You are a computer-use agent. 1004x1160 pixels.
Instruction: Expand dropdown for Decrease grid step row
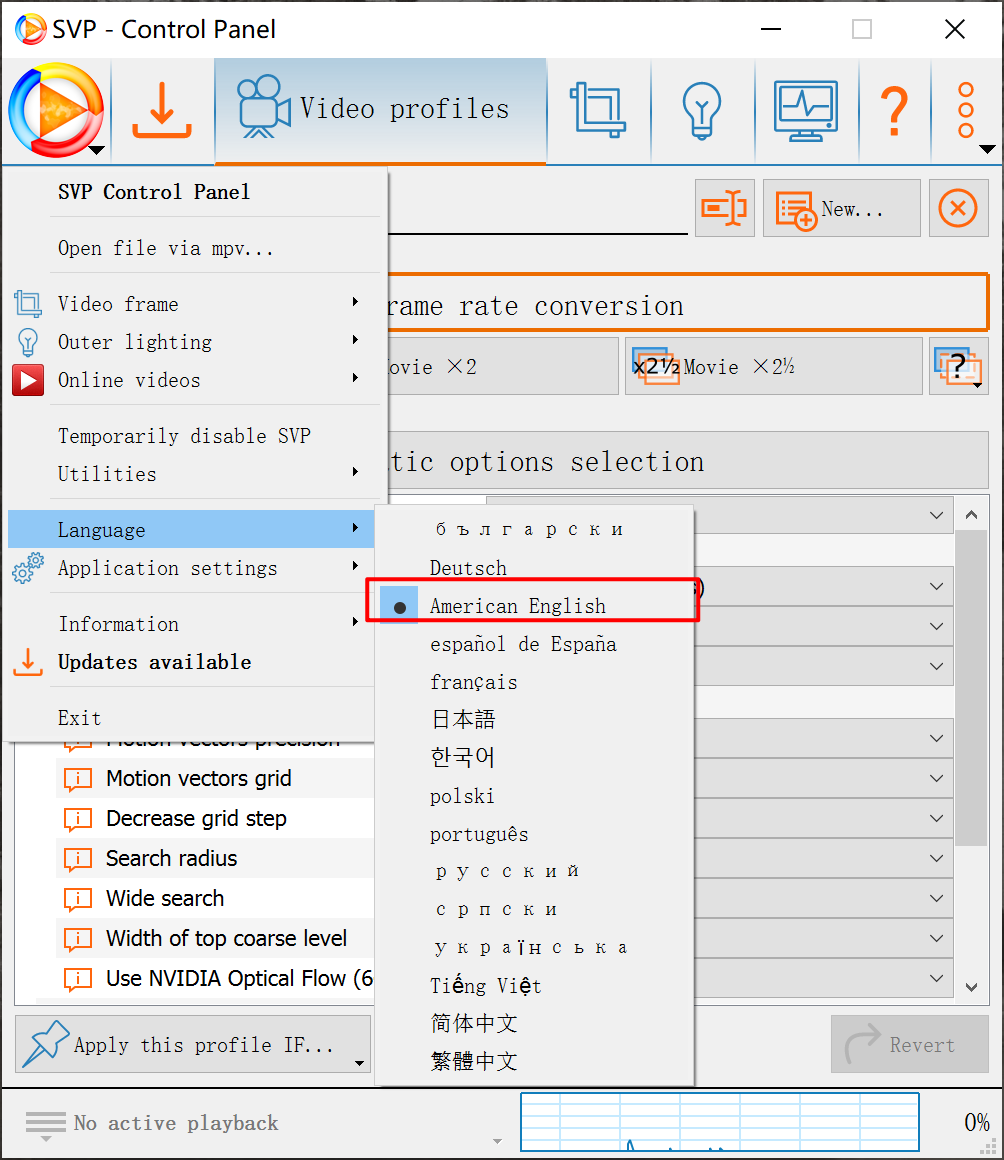936,818
